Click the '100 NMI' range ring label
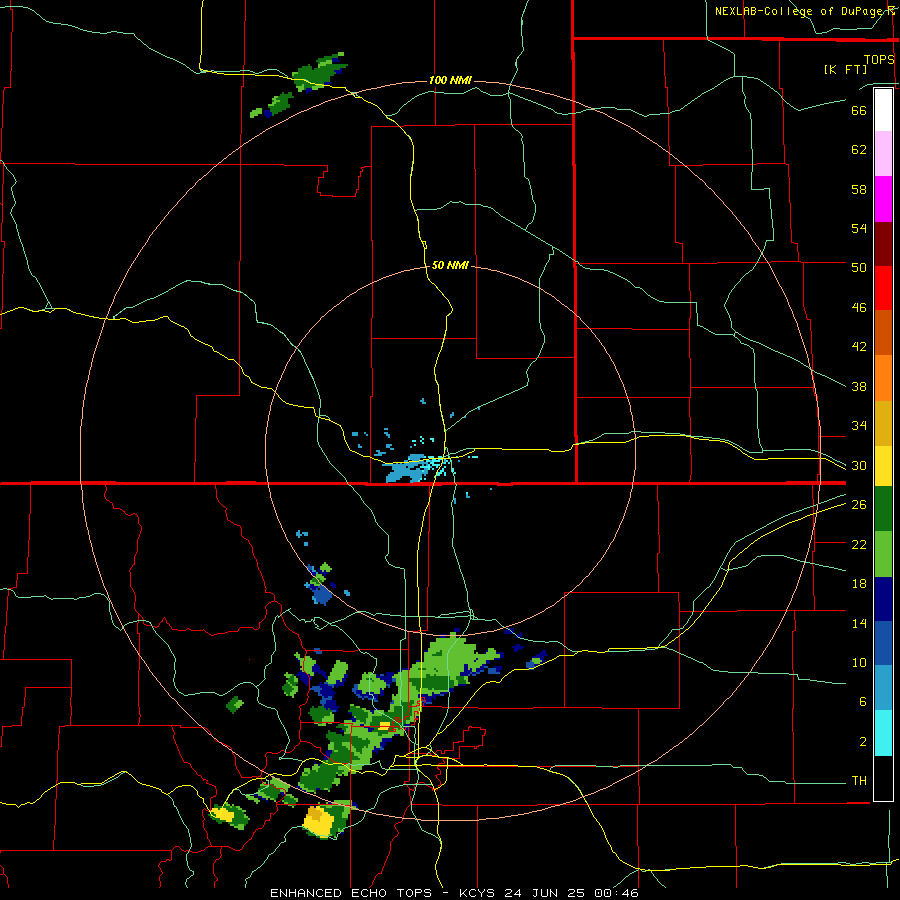900x900 pixels. pyautogui.click(x=450, y=80)
